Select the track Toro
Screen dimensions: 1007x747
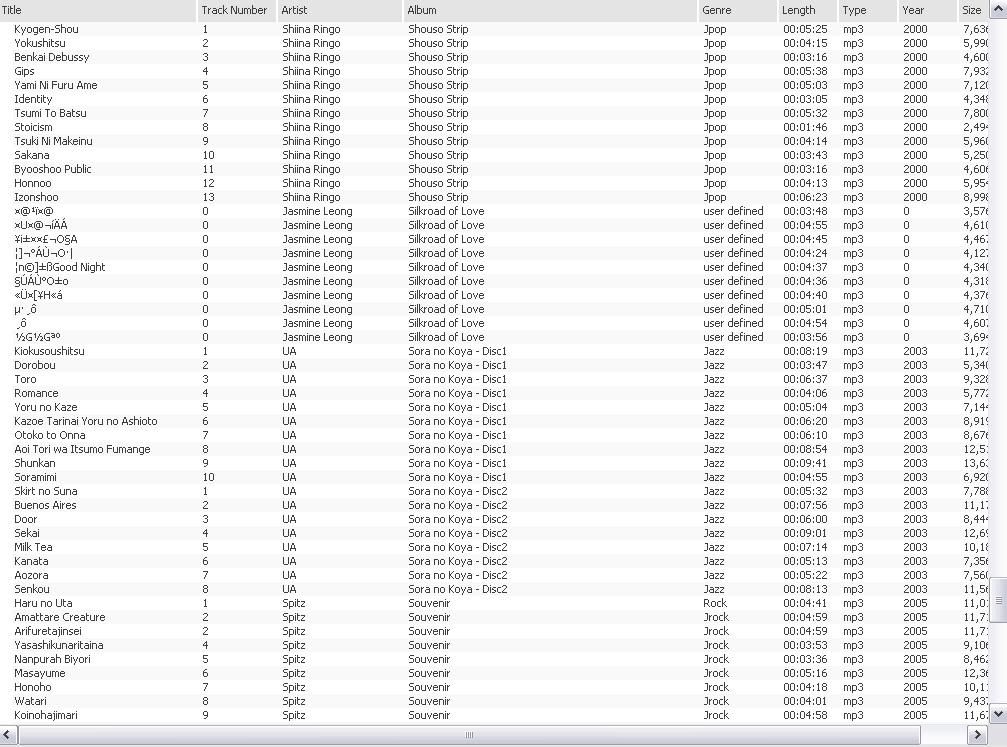[x=25, y=380]
